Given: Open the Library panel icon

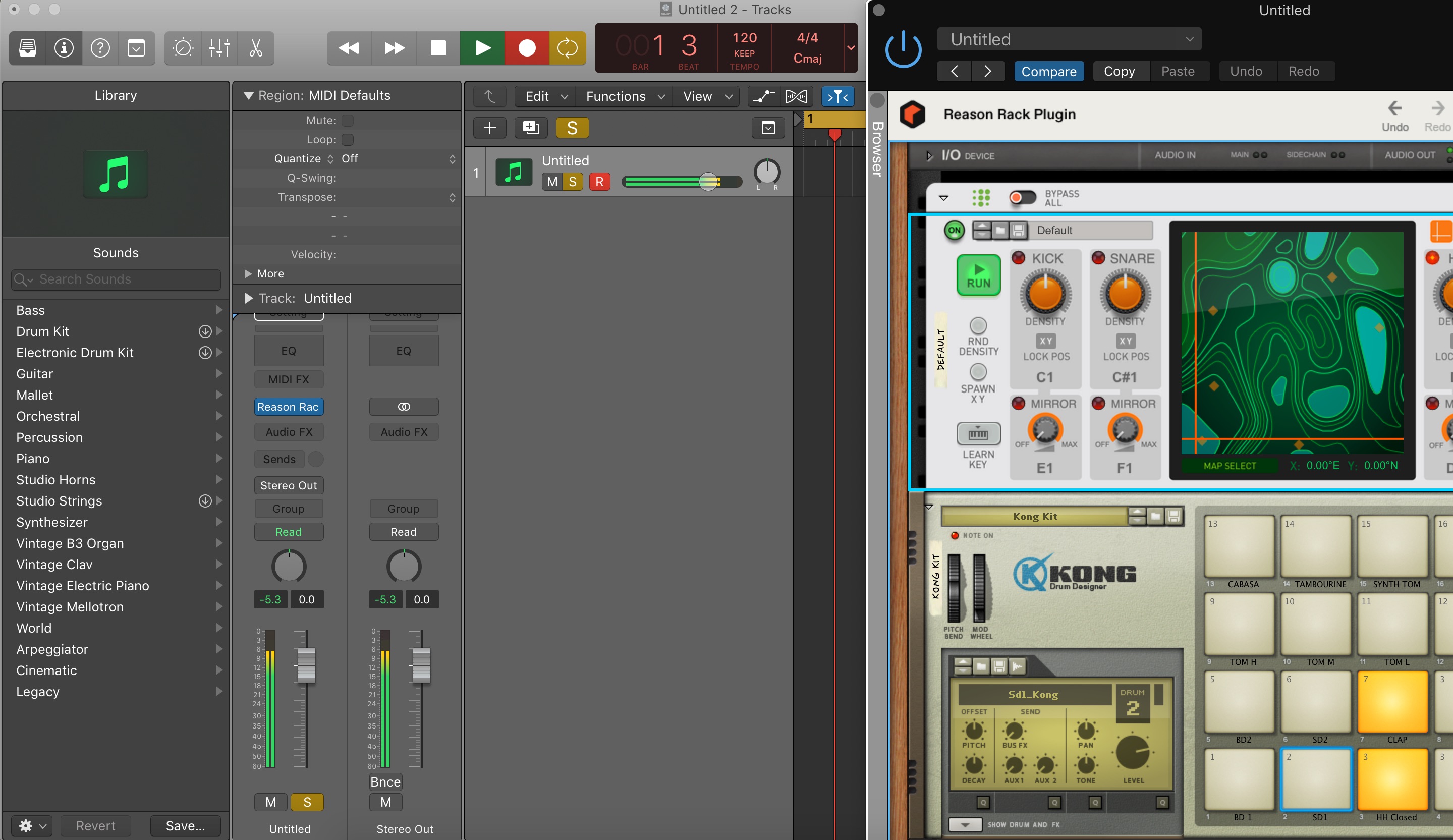Looking at the screenshot, I should pos(28,48).
